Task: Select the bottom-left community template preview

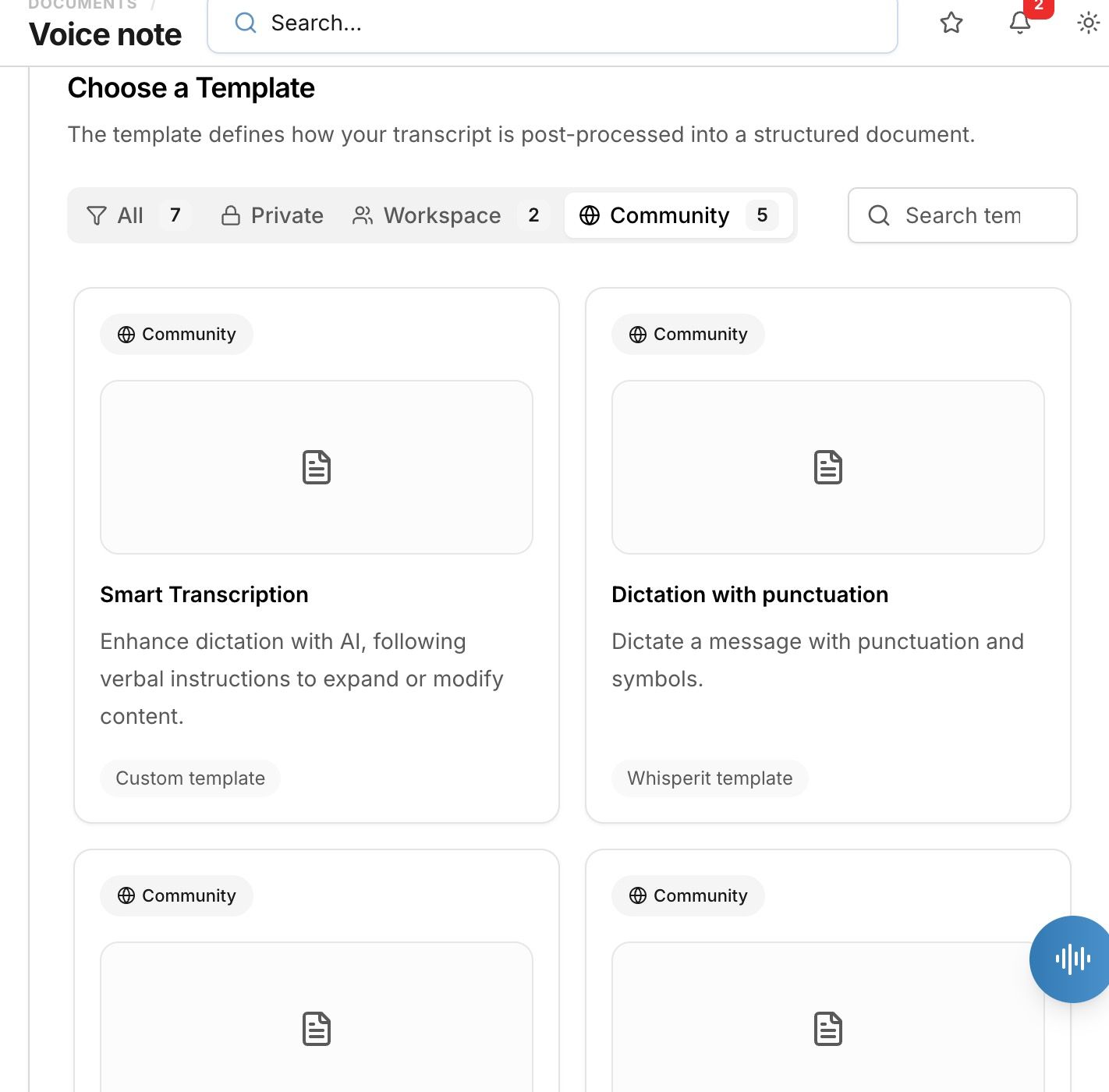Action: click(x=317, y=1018)
